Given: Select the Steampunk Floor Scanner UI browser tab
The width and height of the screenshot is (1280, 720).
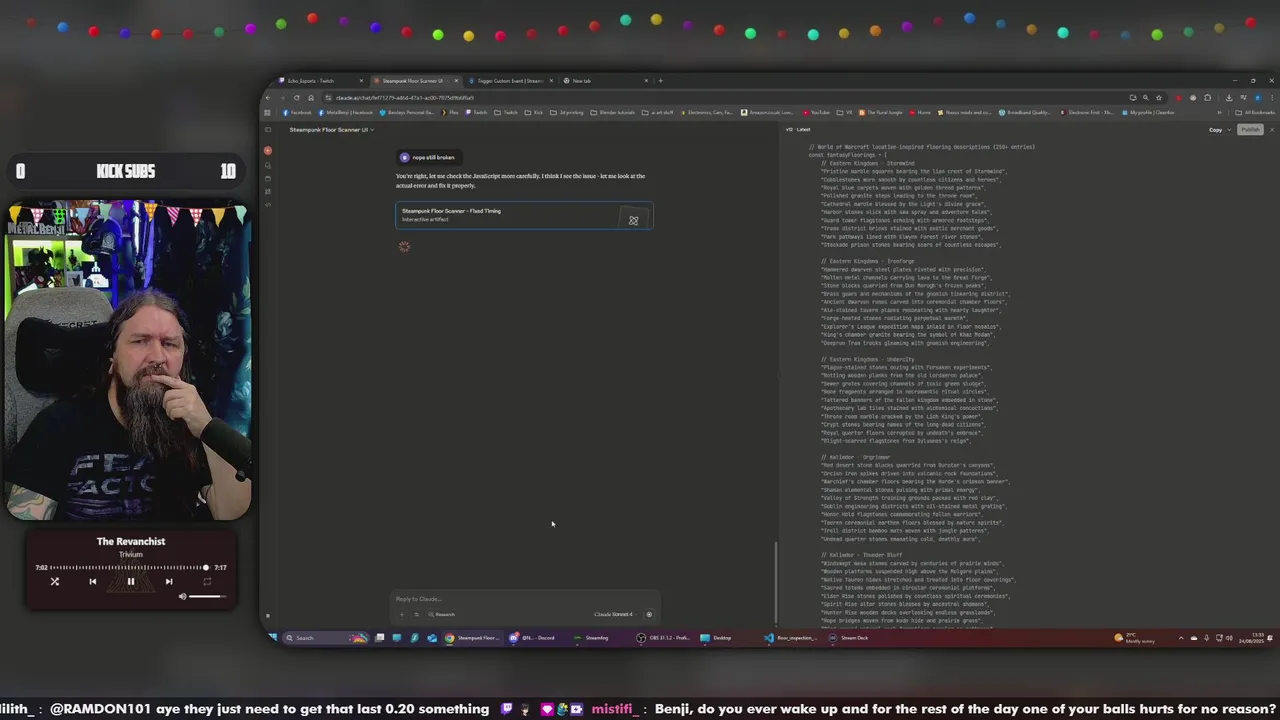Looking at the screenshot, I should 415,80.
